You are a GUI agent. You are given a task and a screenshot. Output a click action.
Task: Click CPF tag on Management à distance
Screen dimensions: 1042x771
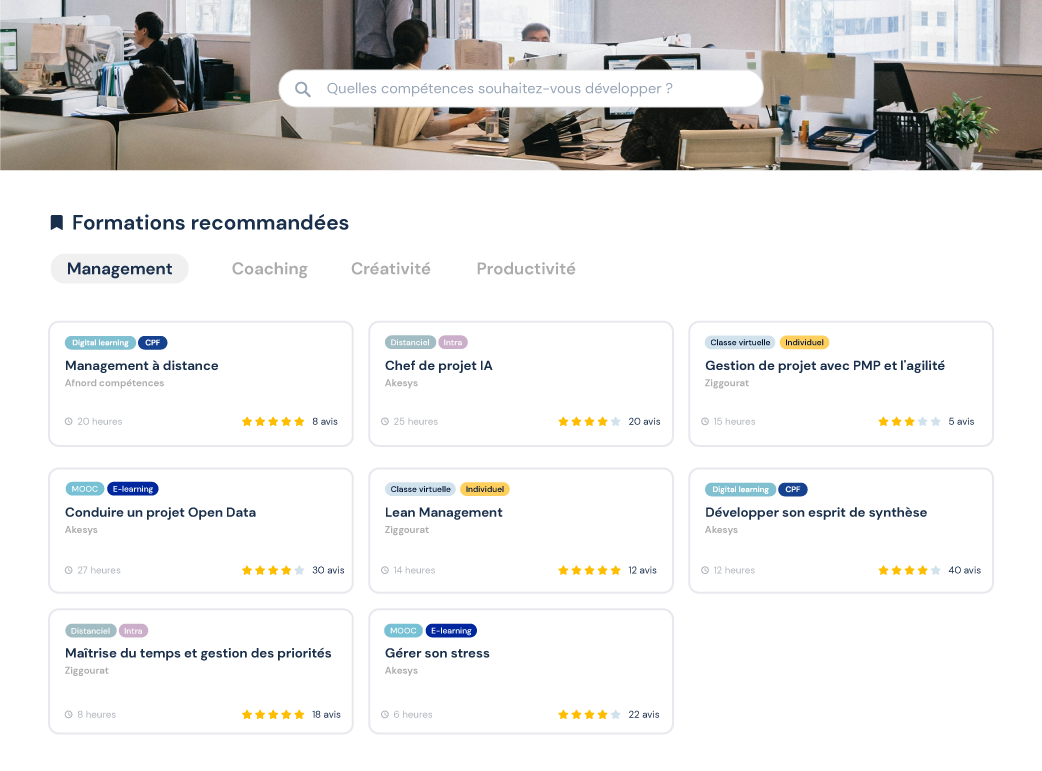[153, 343]
